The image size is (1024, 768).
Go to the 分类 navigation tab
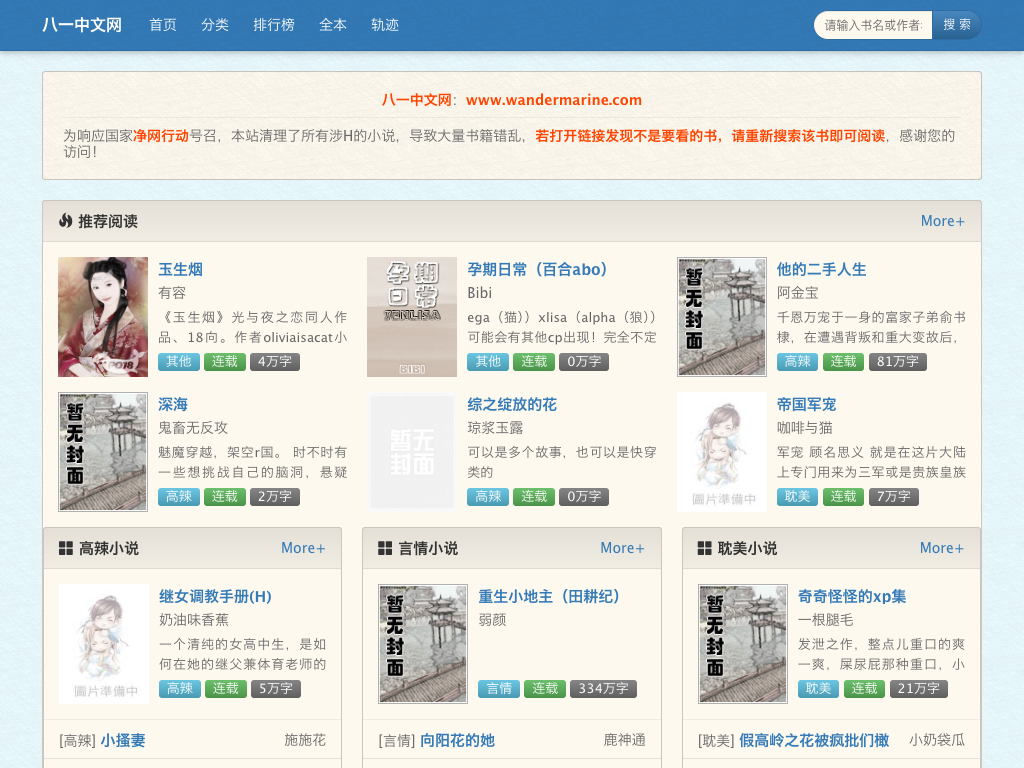(215, 25)
